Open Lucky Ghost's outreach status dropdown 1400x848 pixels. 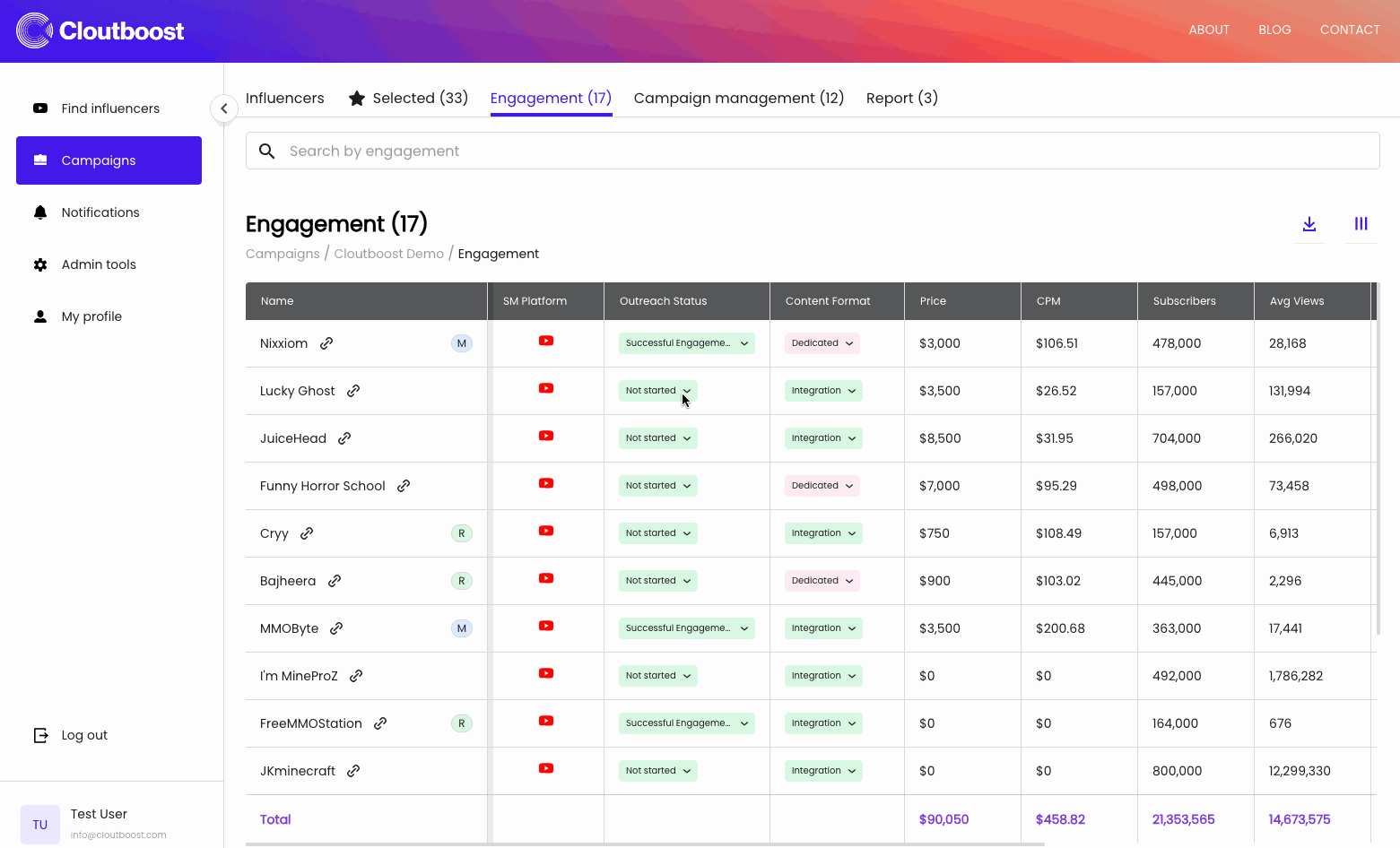(658, 391)
